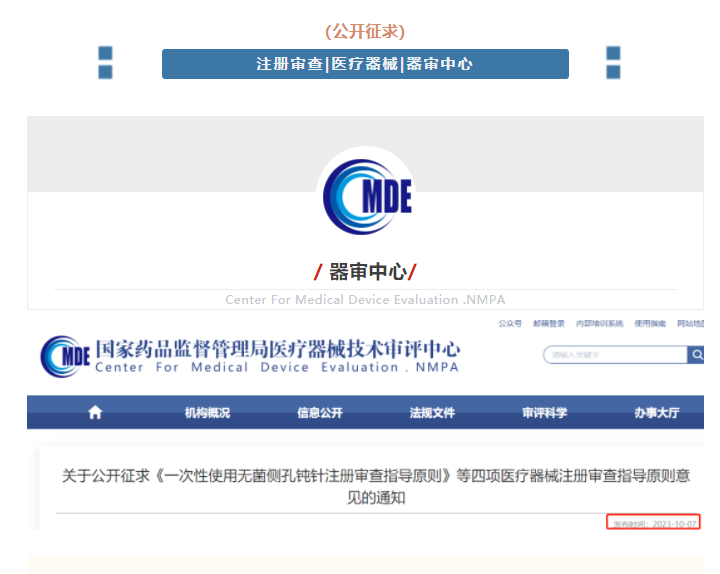Image resolution: width=720 pixels, height=574 pixels.
Task: Click the left blue squares decoration icon
Action: (105, 63)
